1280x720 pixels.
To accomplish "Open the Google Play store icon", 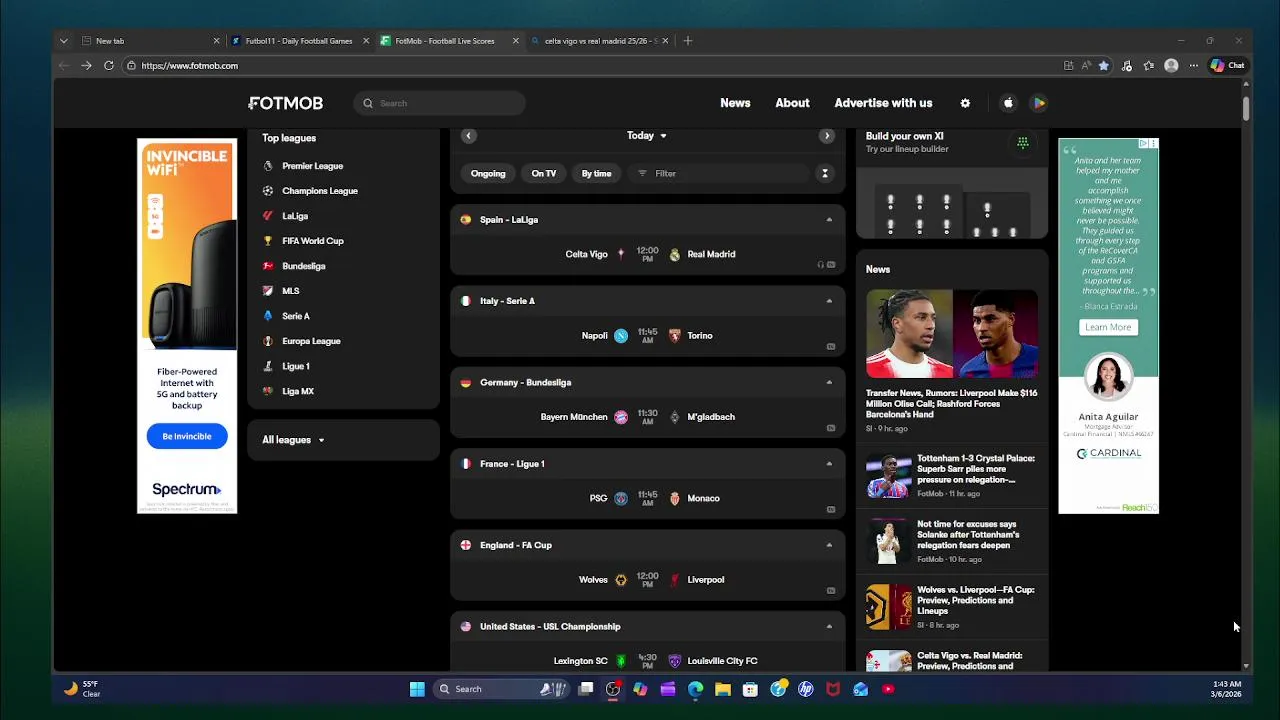I will tap(1039, 103).
